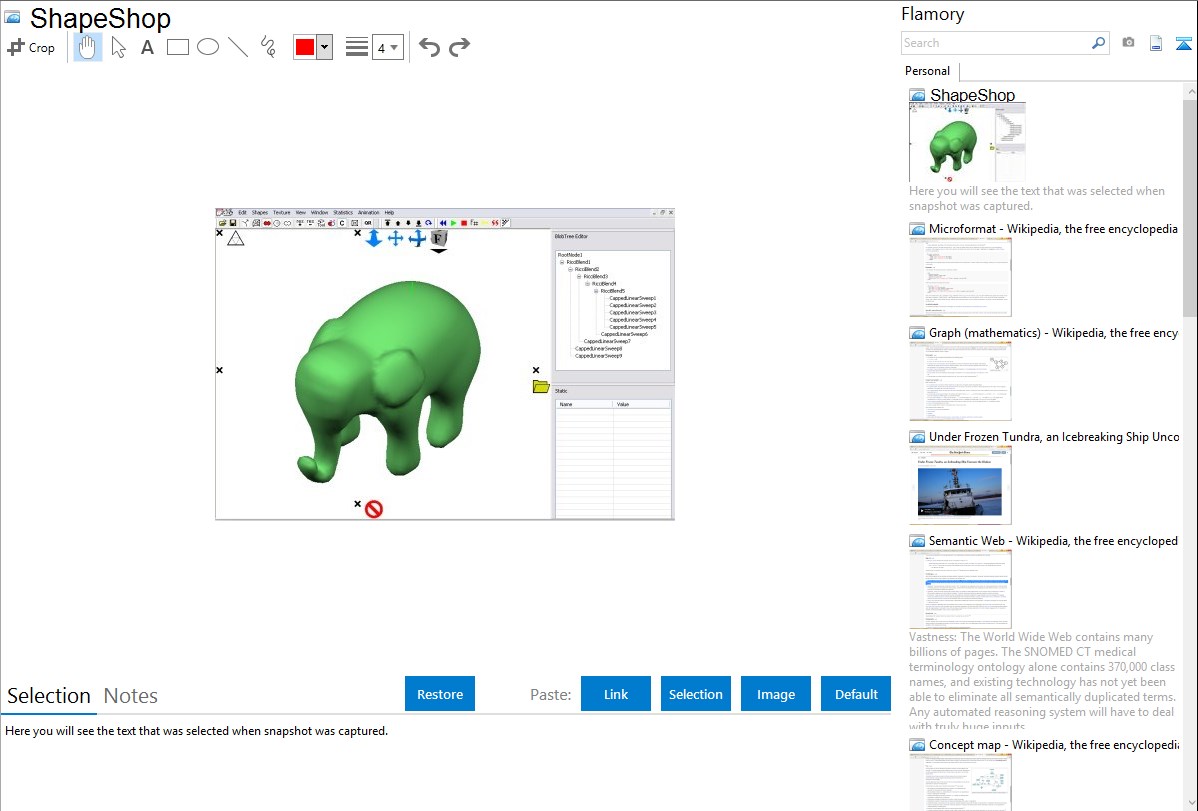Viewport: 1198px width, 811px height.
Task: Click the green play icon in ShapeShop toolbar
Action: pos(453,223)
